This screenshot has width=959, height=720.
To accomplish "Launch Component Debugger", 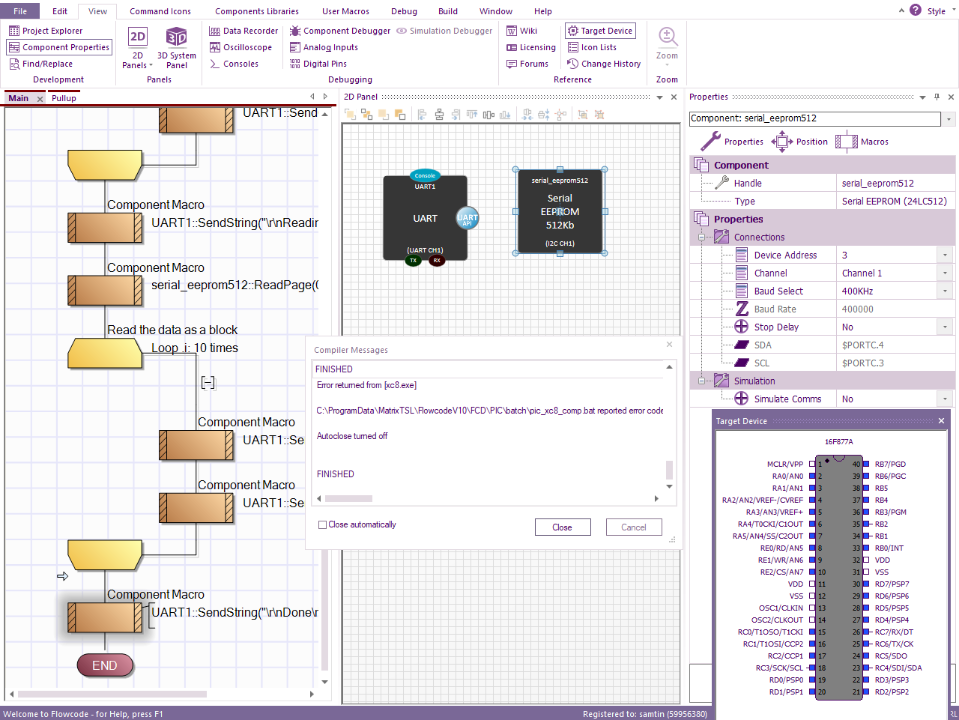I will (x=340, y=31).
